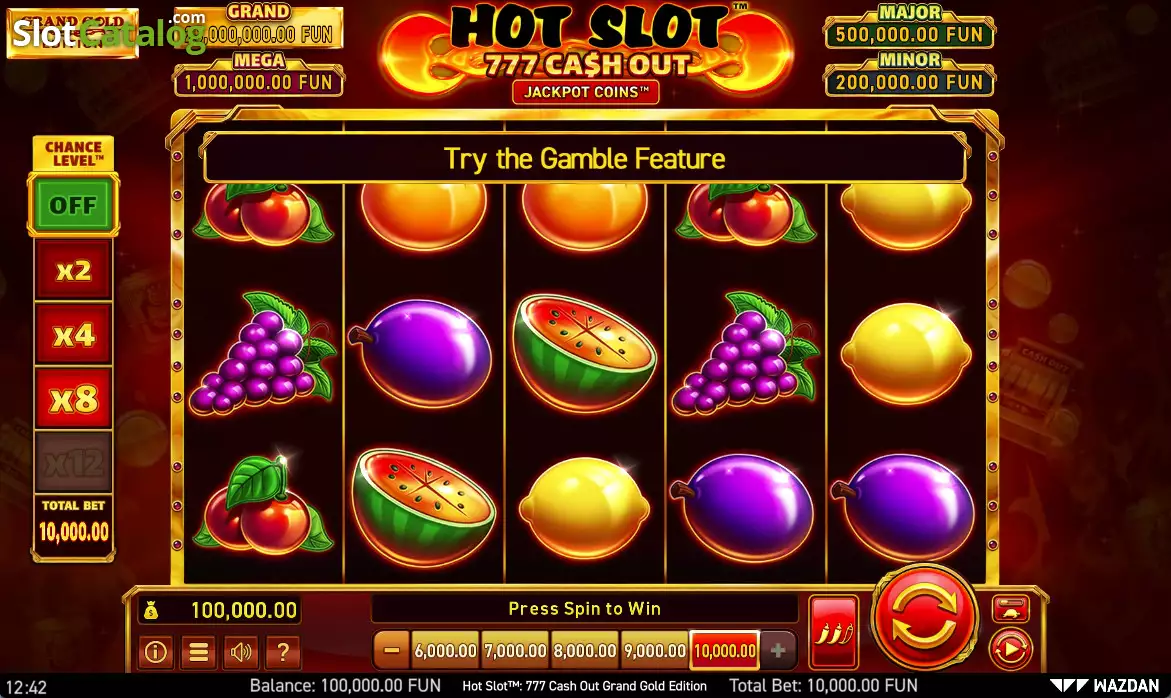
Task: Select the 6,000.00 bet option
Action: pyautogui.click(x=445, y=650)
